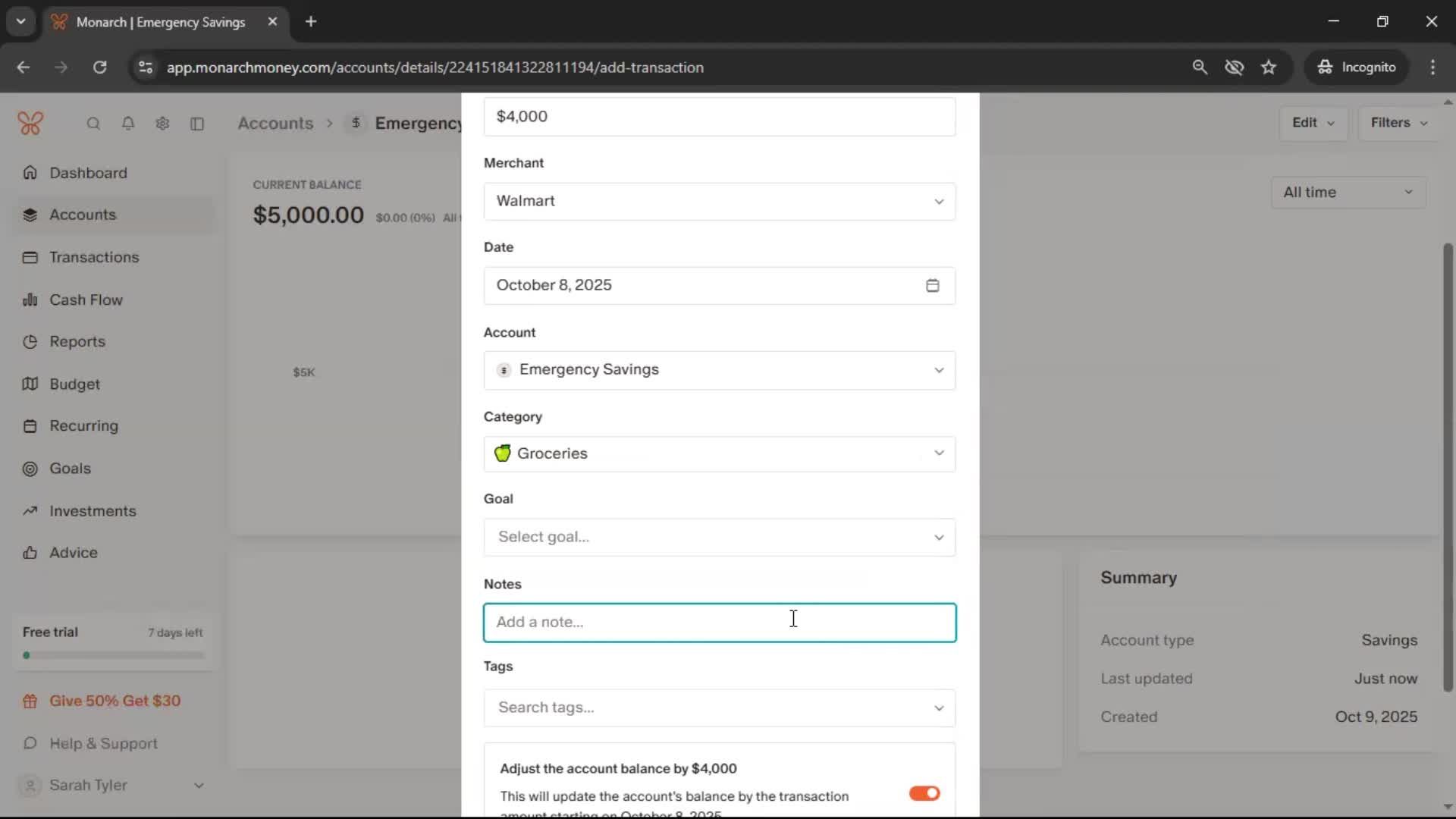This screenshot has height=819, width=1456.
Task: Click the Accounts breadcrumb link
Action: 275,123
